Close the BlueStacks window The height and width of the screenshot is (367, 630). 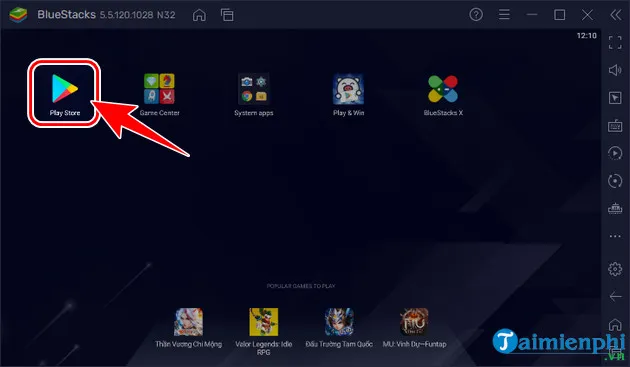coord(587,15)
